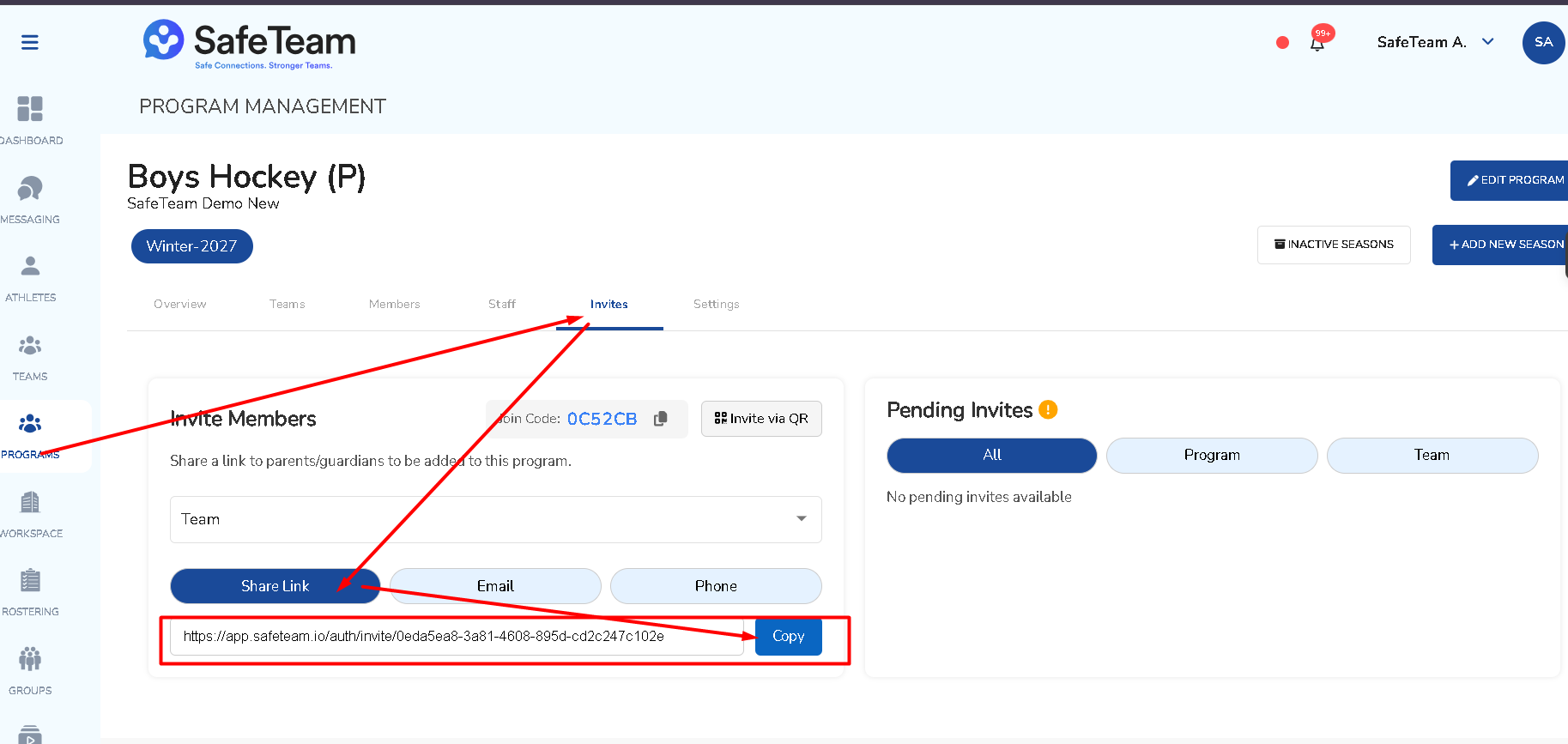
Task: Click the SafeTeam logo
Action: [x=250, y=44]
